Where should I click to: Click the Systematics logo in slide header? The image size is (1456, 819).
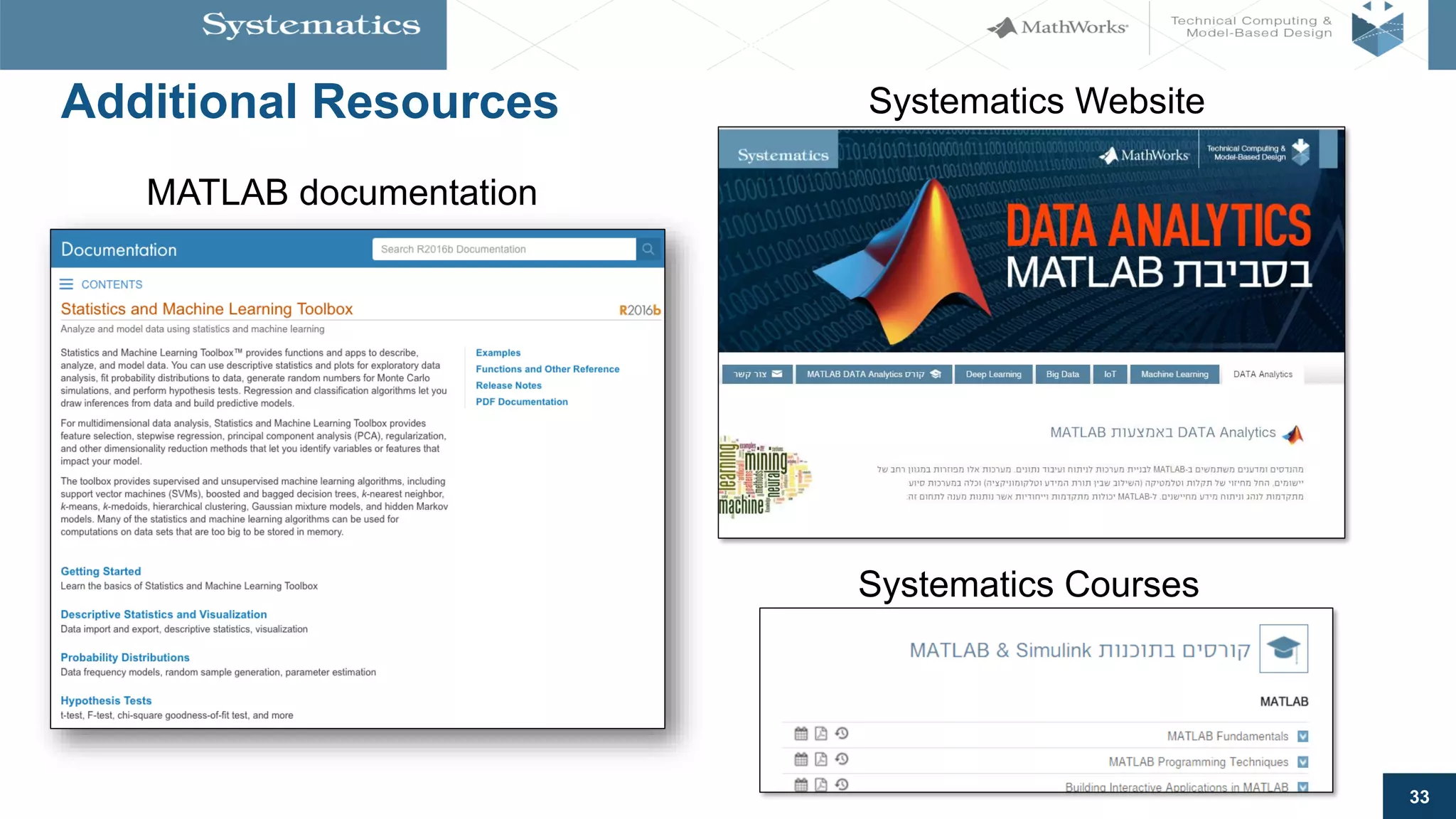click(311, 25)
